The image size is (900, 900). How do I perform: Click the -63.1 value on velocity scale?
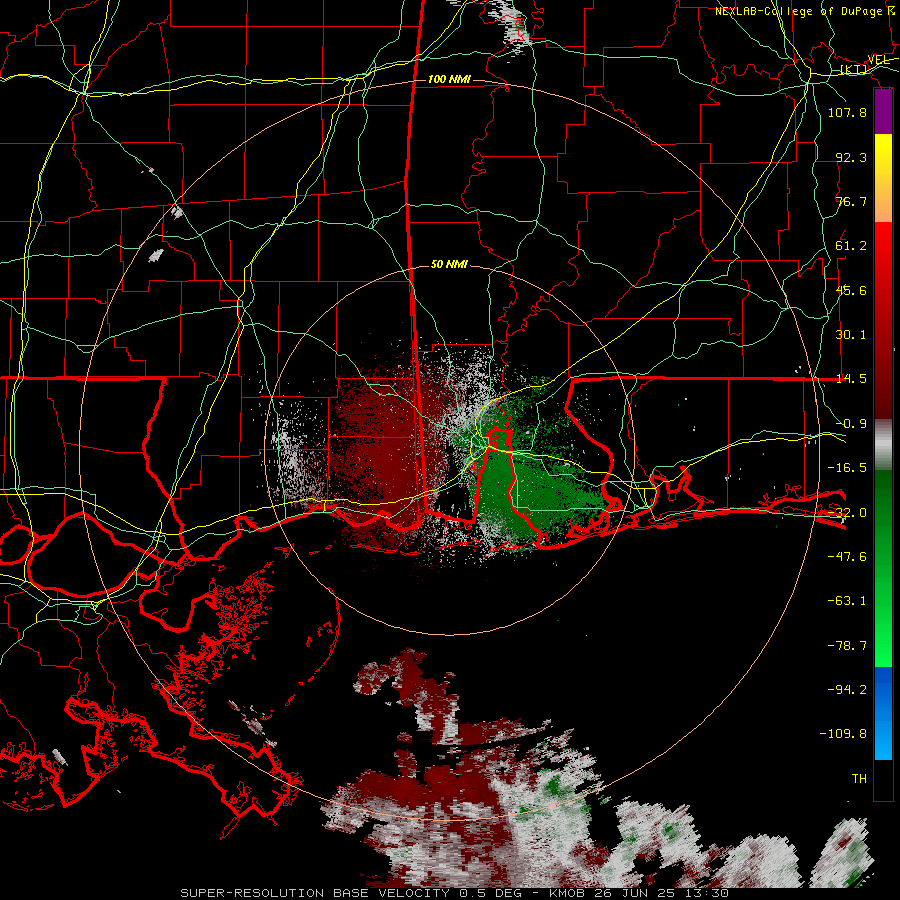(x=847, y=601)
